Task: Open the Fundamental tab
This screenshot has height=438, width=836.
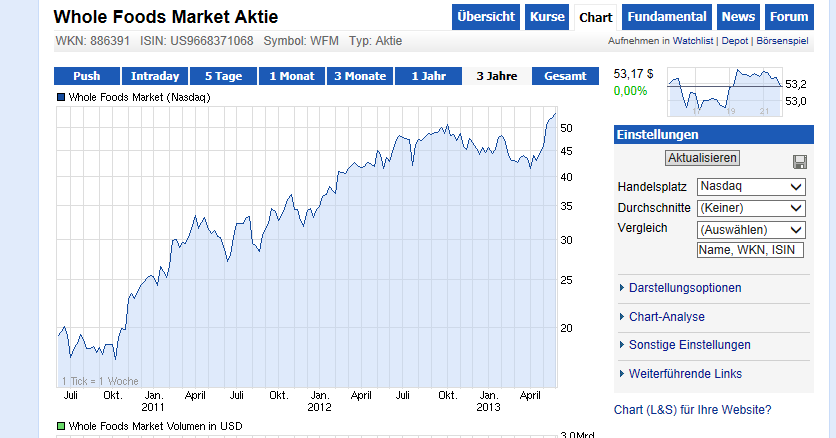Action: coord(667,17)
